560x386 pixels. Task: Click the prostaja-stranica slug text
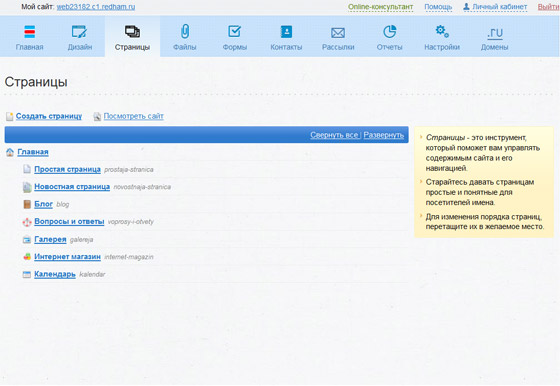click(129, 170)
